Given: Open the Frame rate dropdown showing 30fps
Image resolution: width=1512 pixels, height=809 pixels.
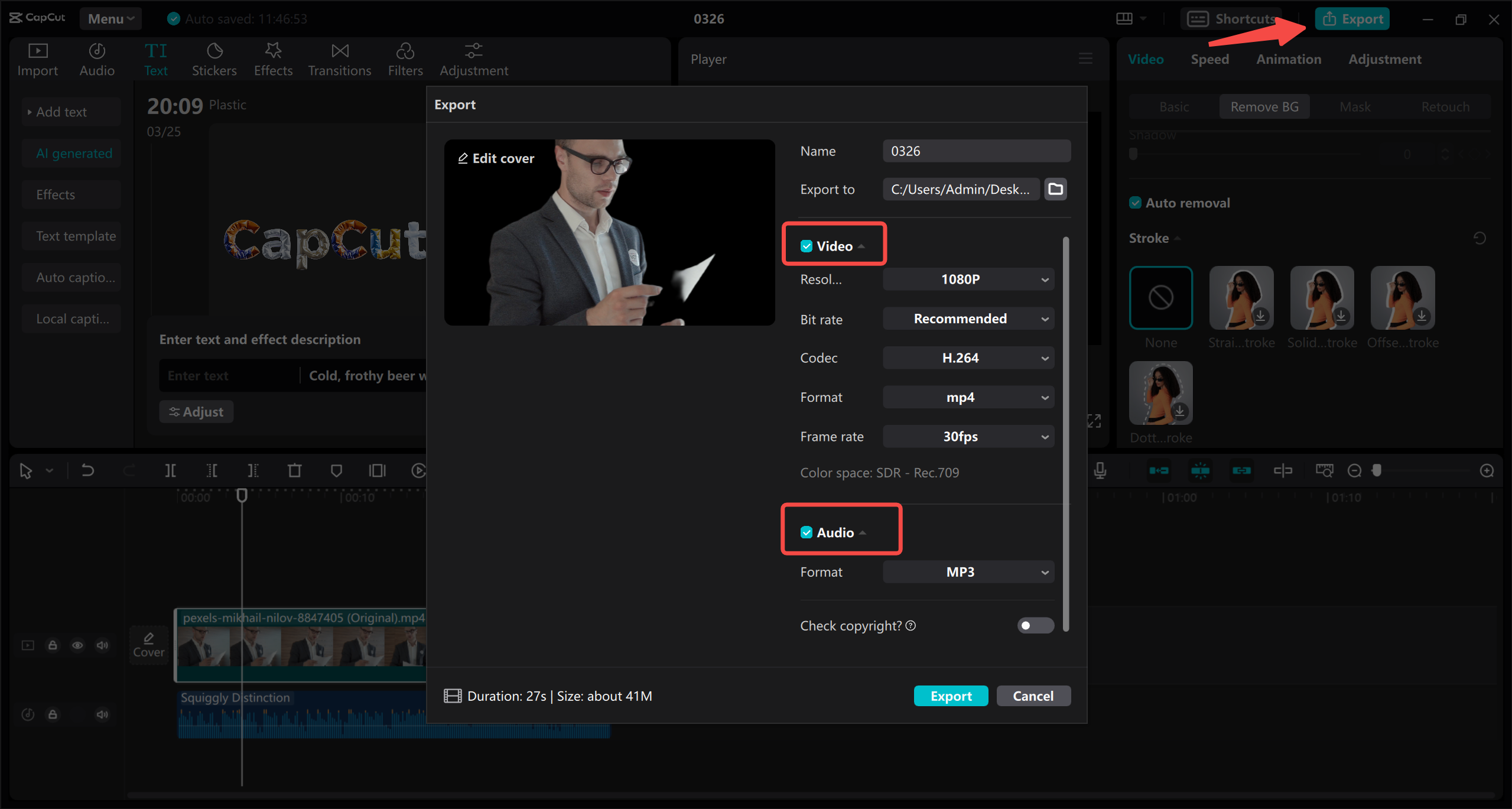Looking at the screenshot, I should [x=968, y=436].
